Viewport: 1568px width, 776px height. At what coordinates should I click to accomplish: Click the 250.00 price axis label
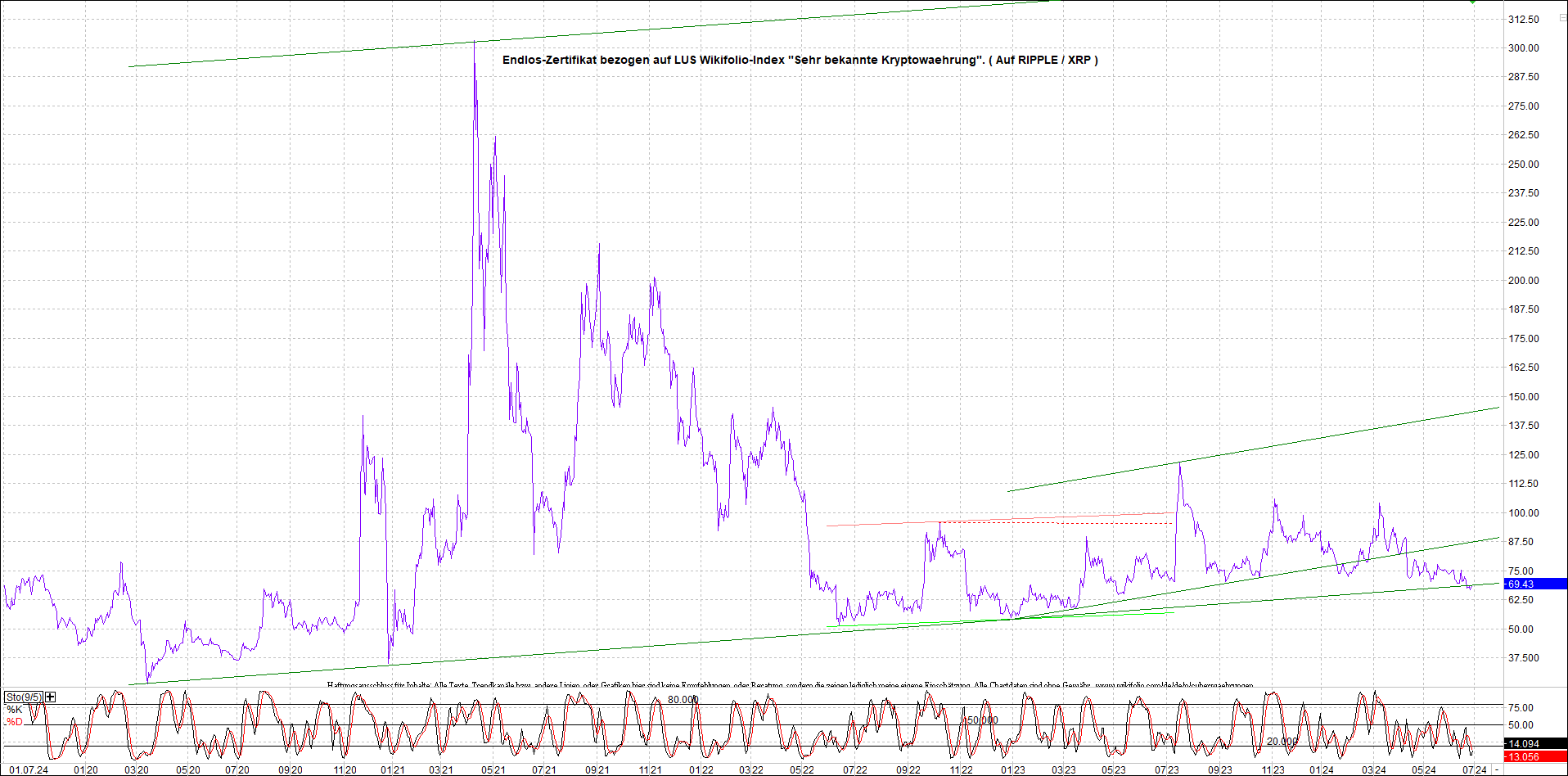click(1523, 164)
